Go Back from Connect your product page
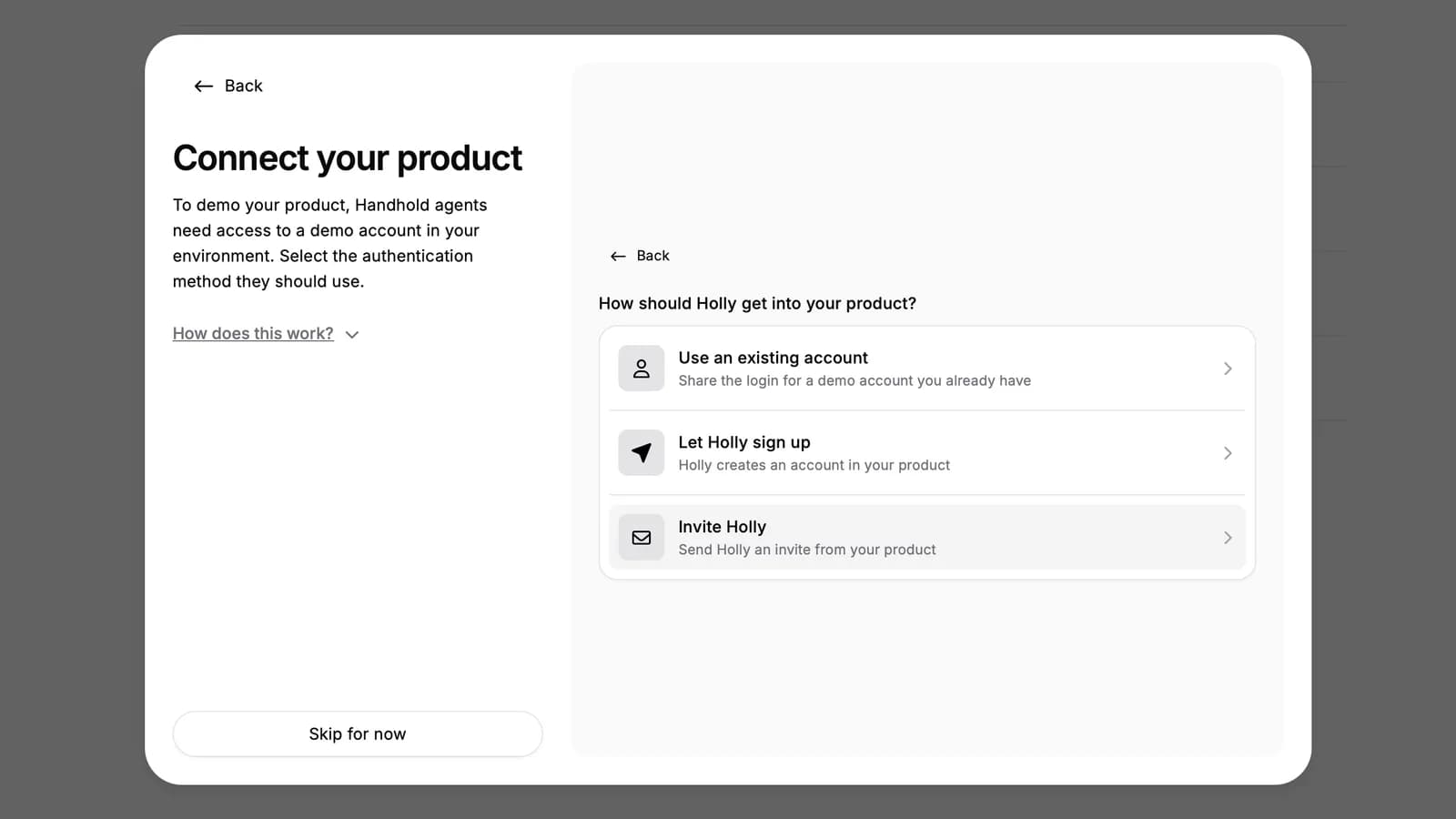Viewport: 1456px width, 819px height. (x=228, y=86)
